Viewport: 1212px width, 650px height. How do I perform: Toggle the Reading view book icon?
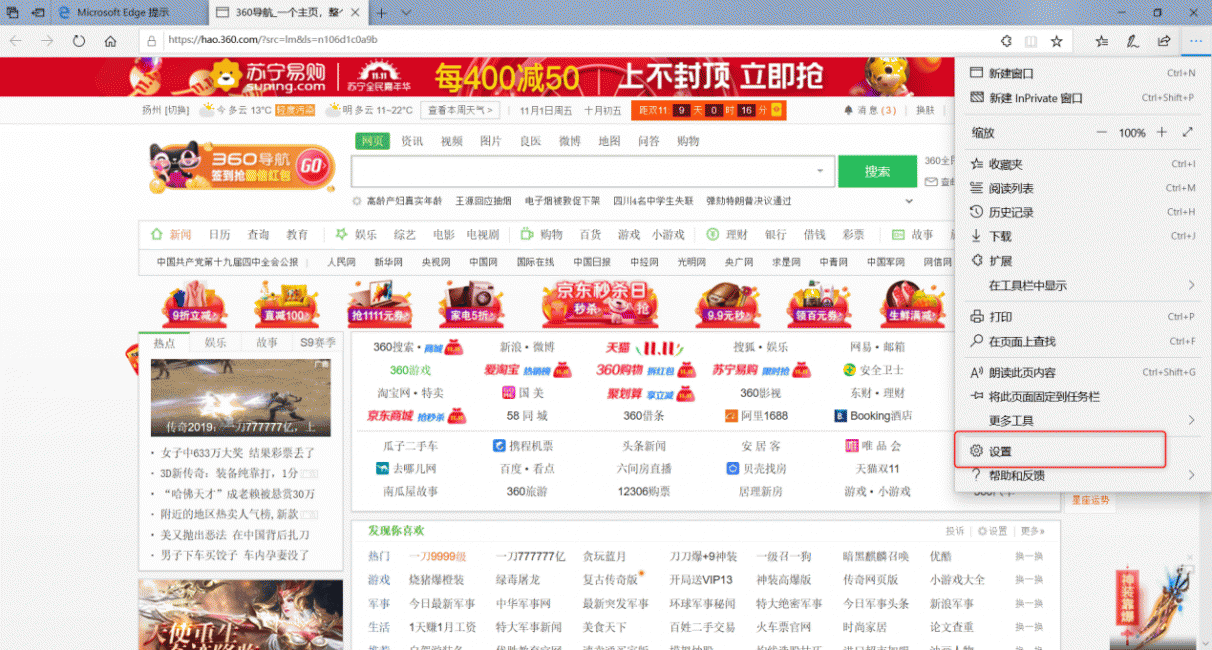(x=1031, y=41)
